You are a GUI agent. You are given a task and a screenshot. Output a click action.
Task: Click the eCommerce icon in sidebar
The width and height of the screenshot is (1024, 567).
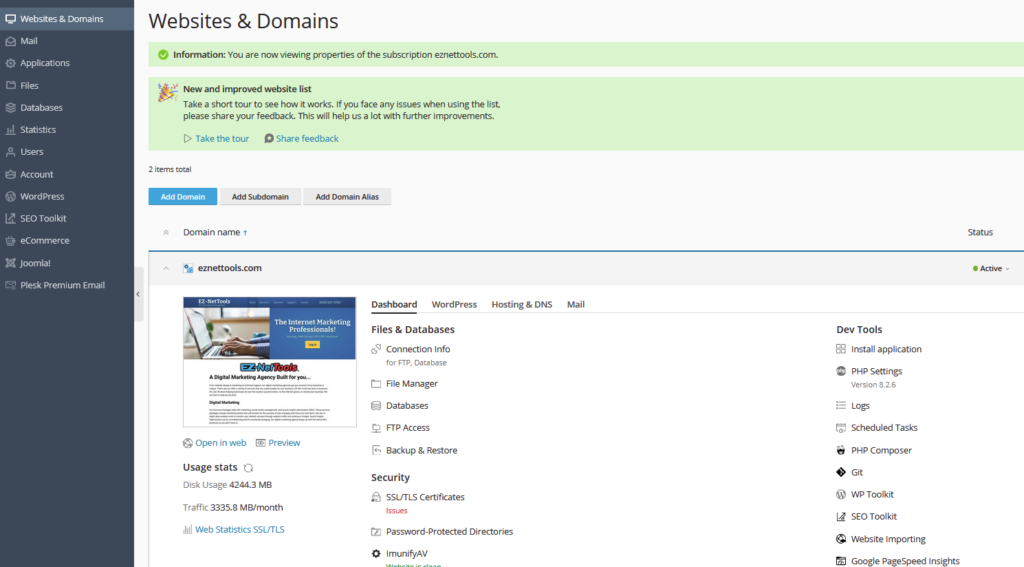(x=10, y=241)
